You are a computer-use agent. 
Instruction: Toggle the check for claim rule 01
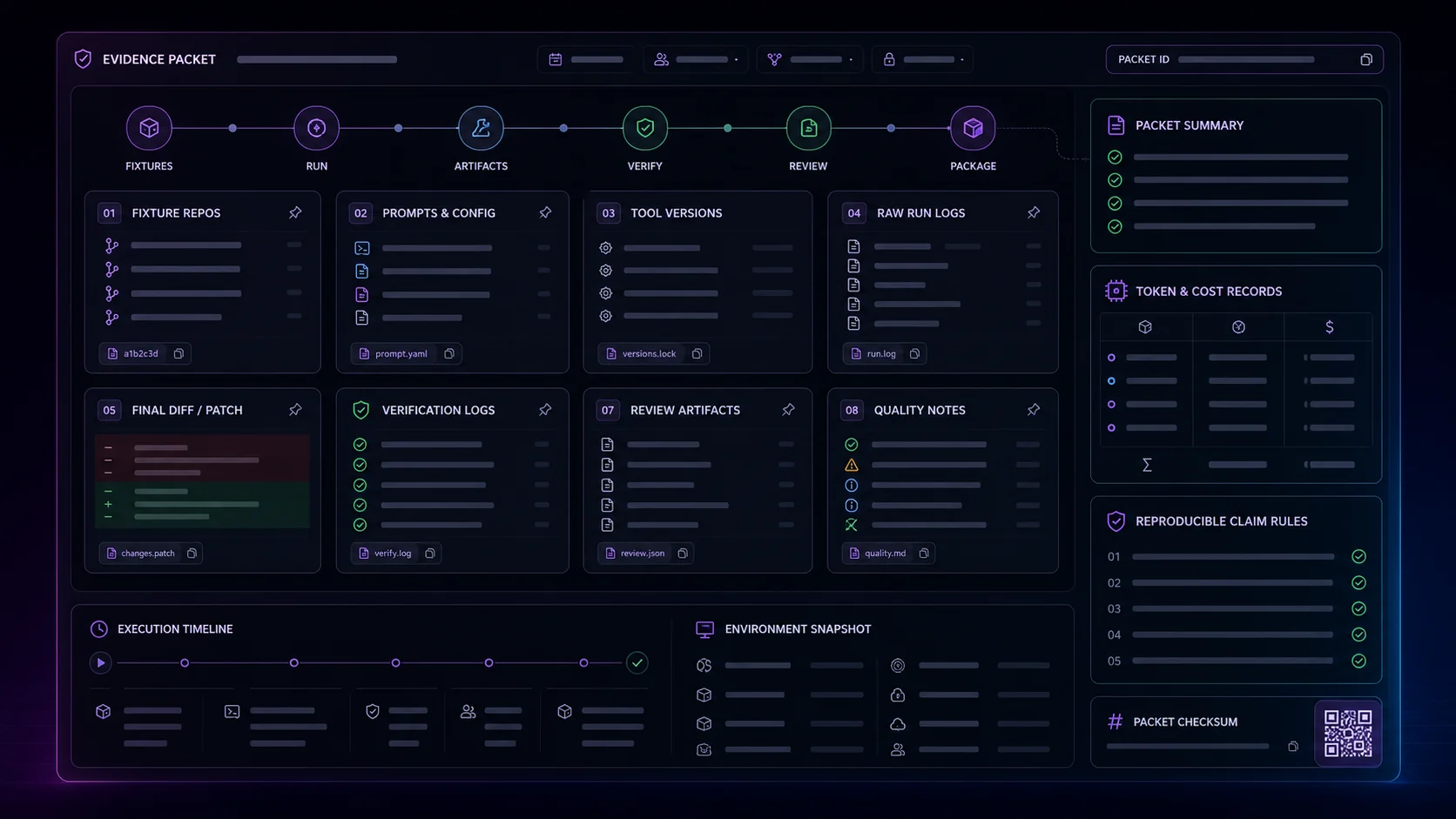pos(1358,556)
